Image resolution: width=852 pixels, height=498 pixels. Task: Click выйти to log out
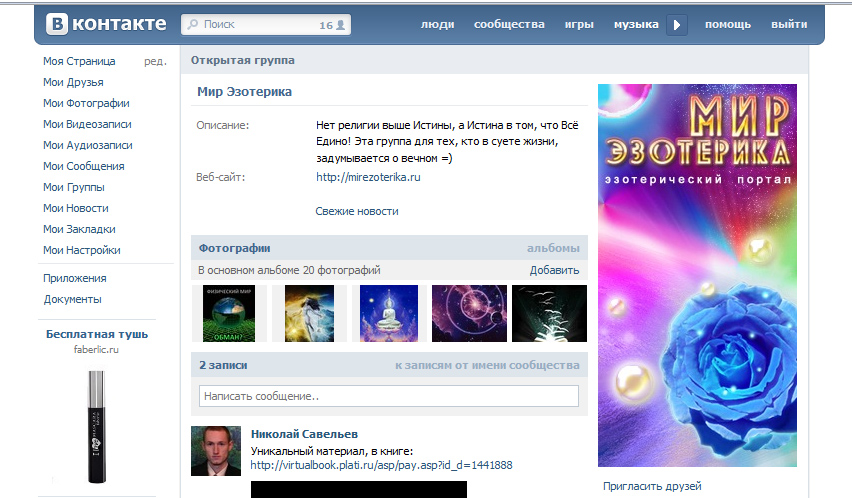pyautogui.click(x=789, y=24)
